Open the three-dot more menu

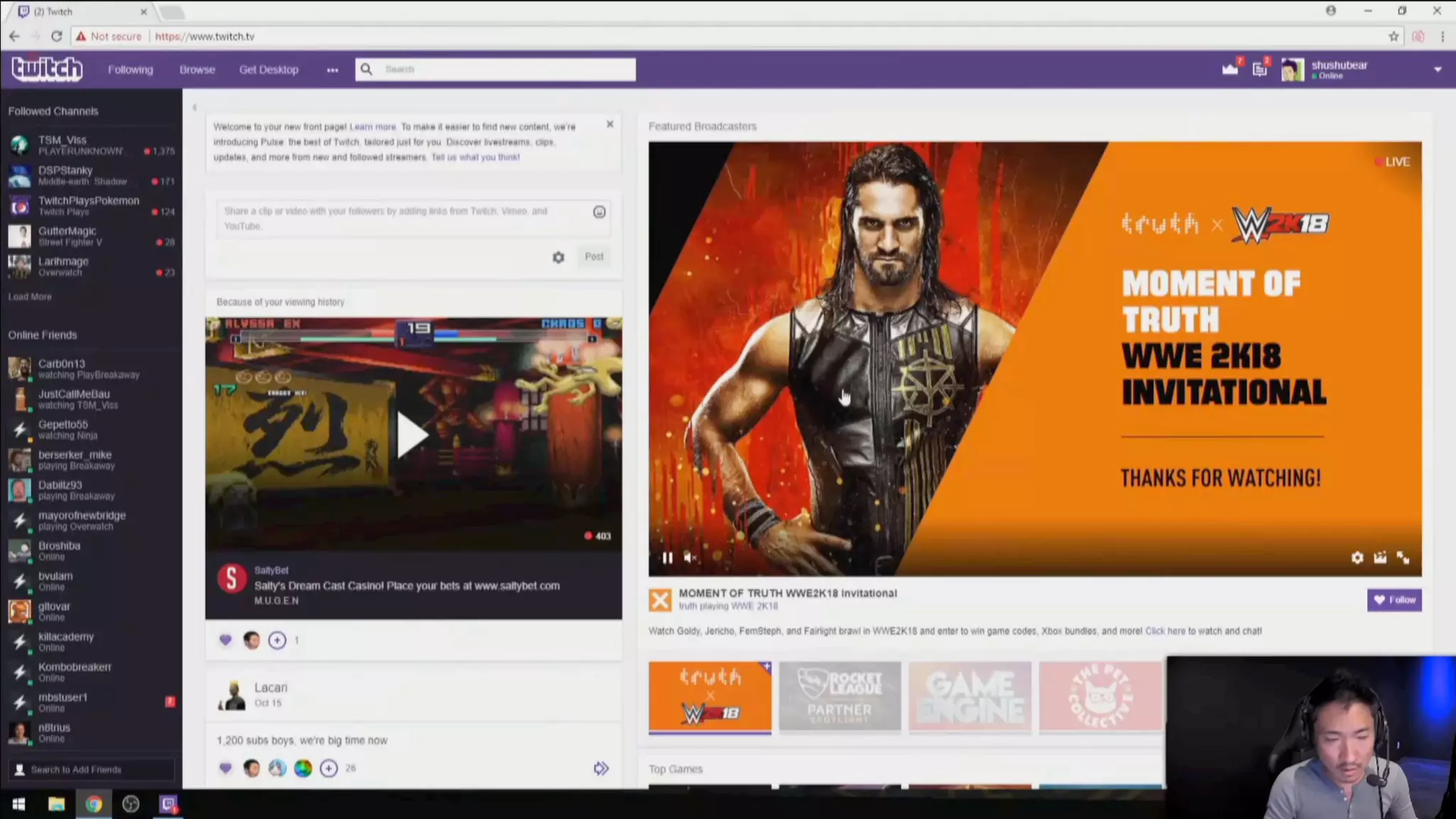(332, 70)
